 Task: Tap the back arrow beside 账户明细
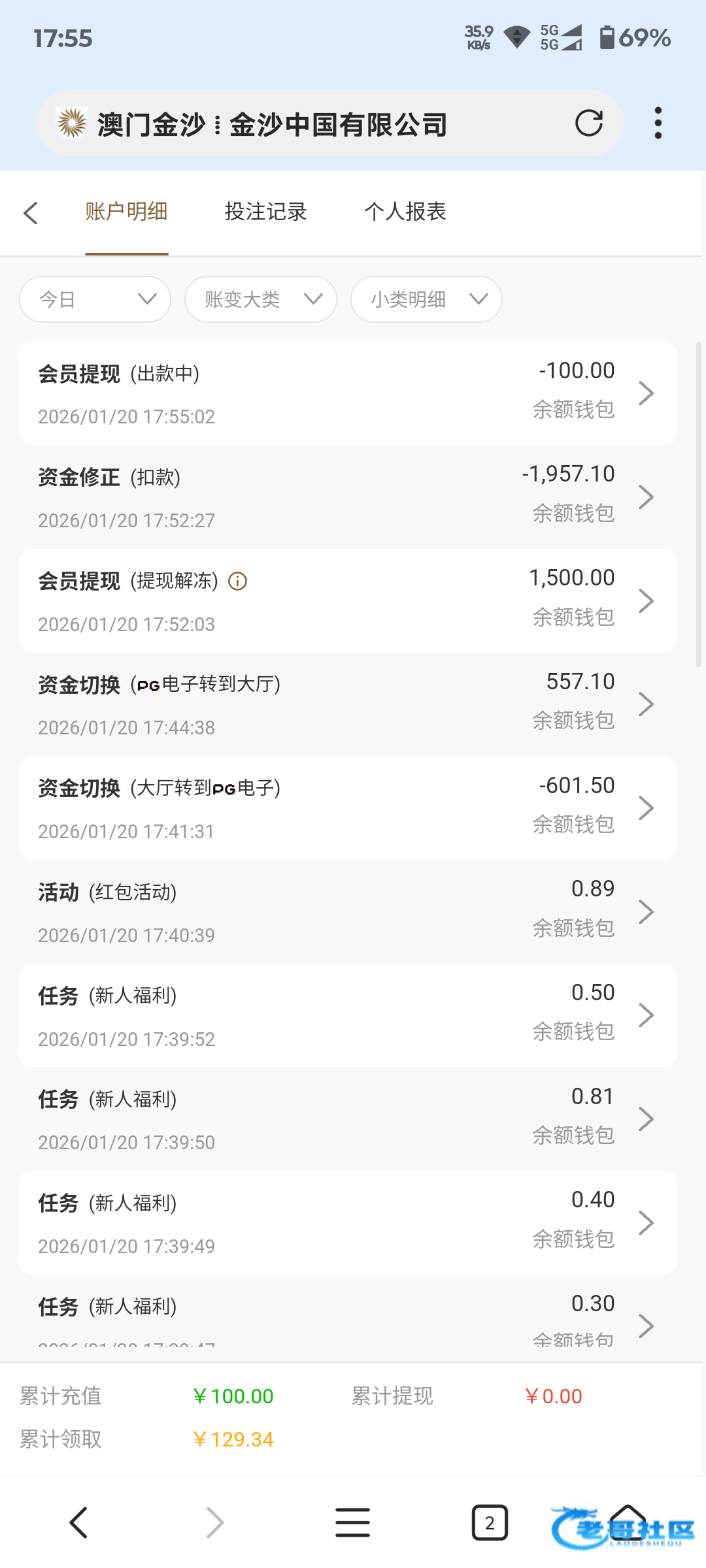31,212
